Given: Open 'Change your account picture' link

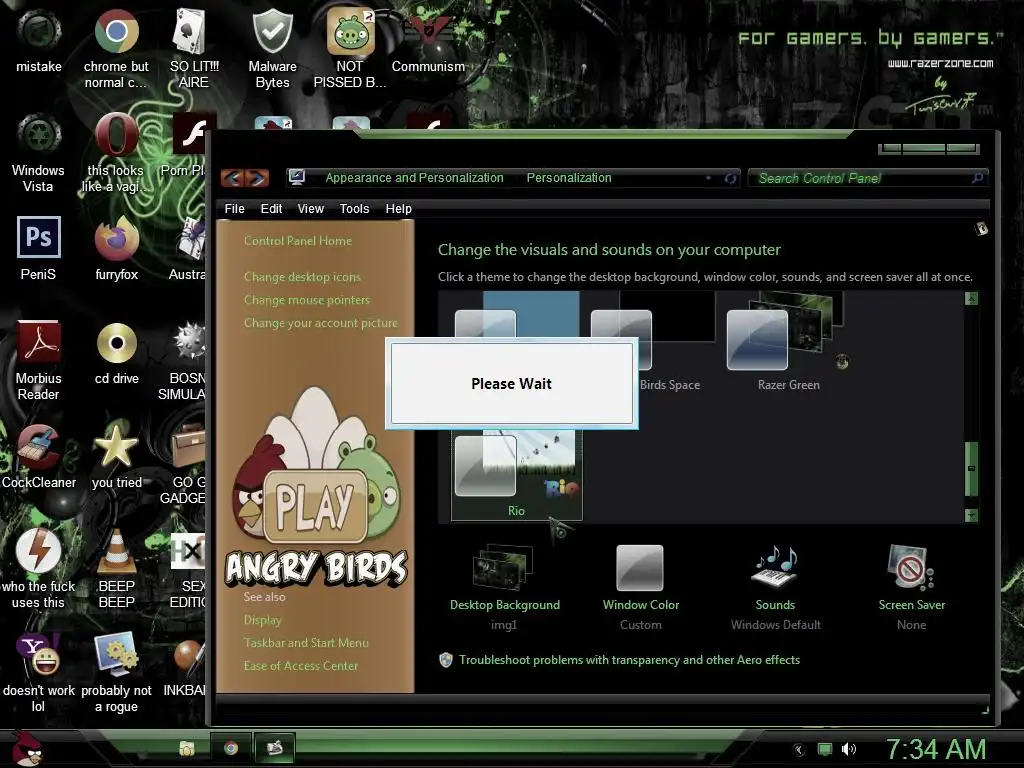Looking at the screenshot, I should tap(321, 323).
